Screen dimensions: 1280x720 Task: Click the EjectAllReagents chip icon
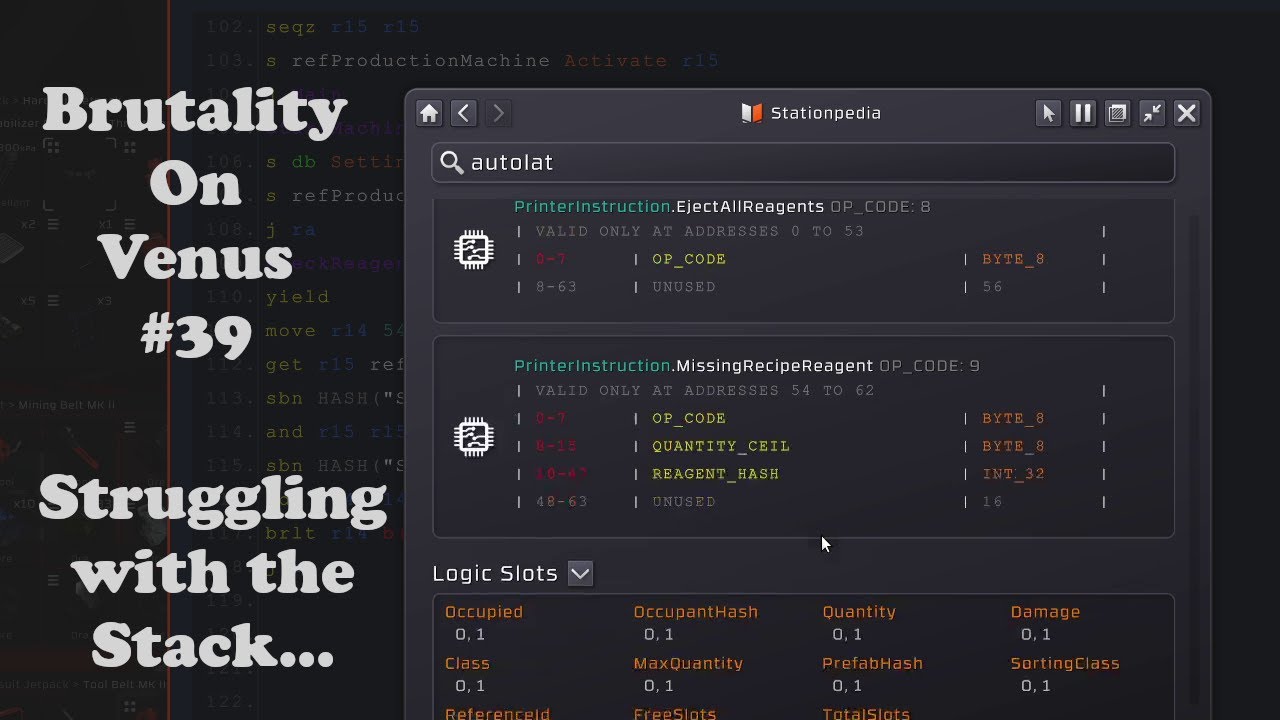474,250
